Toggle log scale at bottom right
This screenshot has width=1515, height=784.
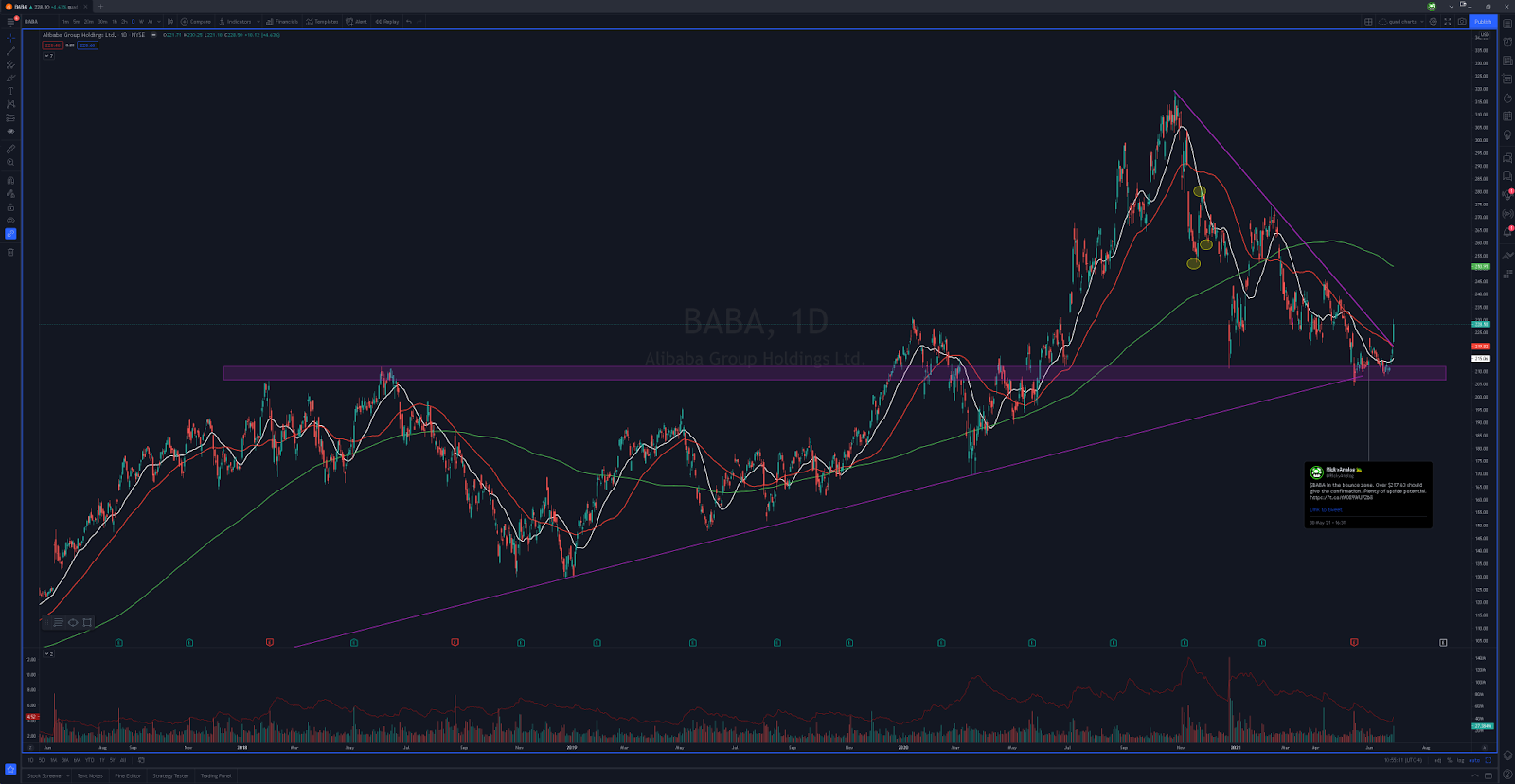point(1460,760)
